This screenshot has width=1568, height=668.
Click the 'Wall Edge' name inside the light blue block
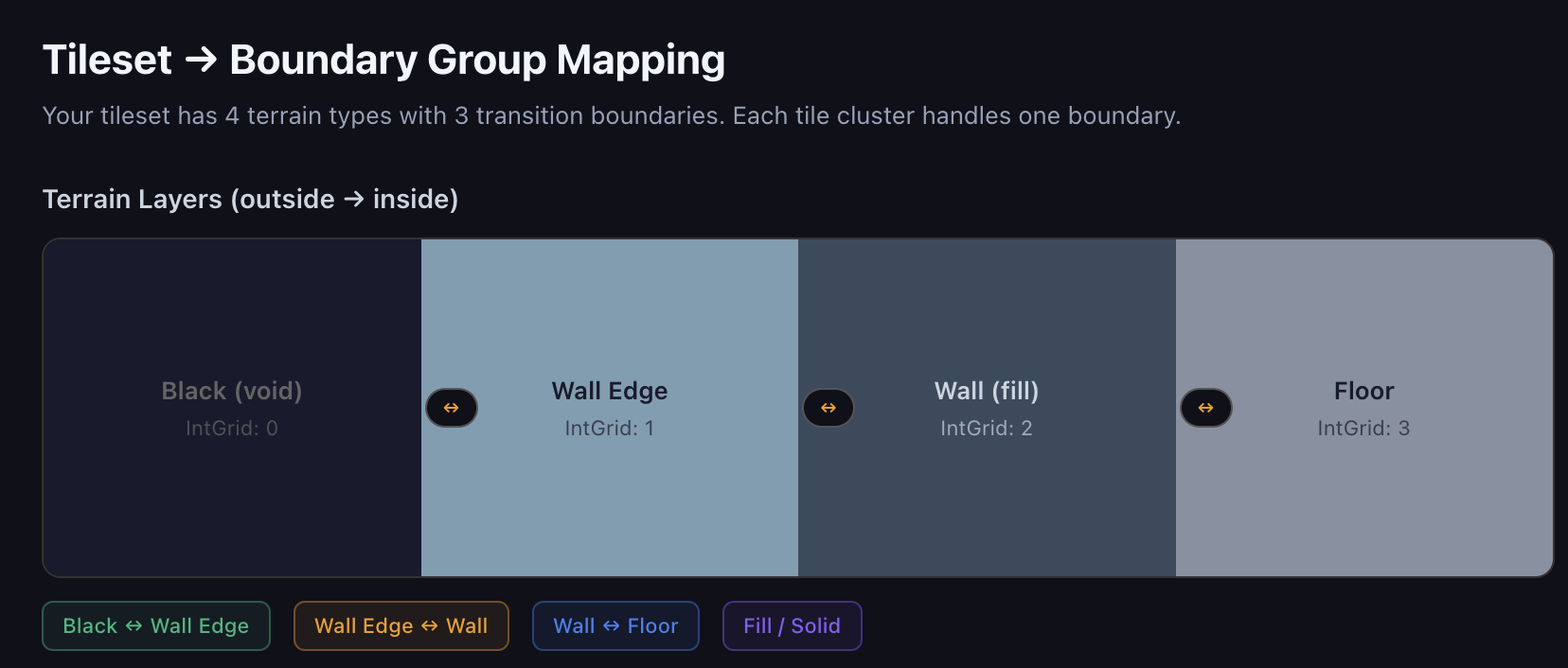[x=610, y=391]
